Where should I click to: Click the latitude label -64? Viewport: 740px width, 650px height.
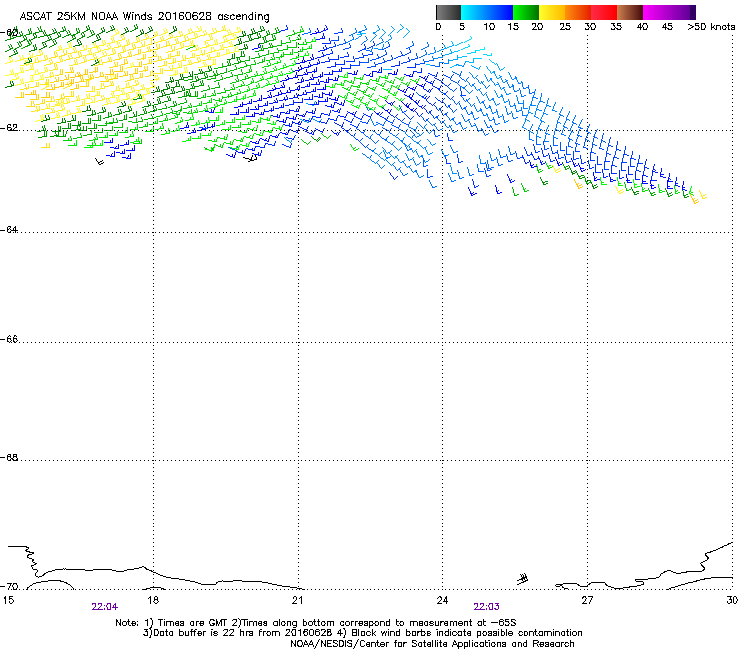coord(9,230)
